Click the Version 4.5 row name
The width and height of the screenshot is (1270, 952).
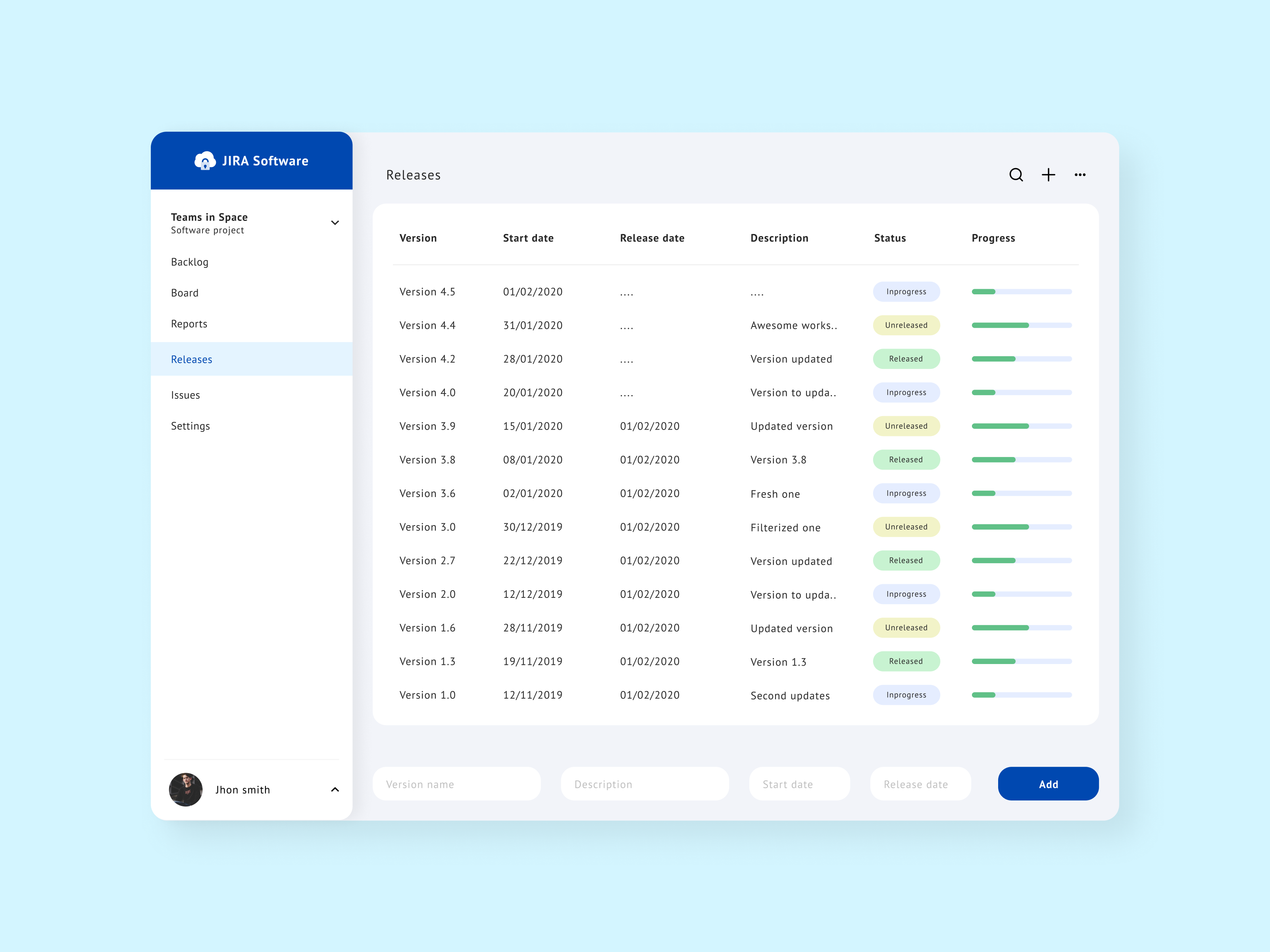(427, 292)
